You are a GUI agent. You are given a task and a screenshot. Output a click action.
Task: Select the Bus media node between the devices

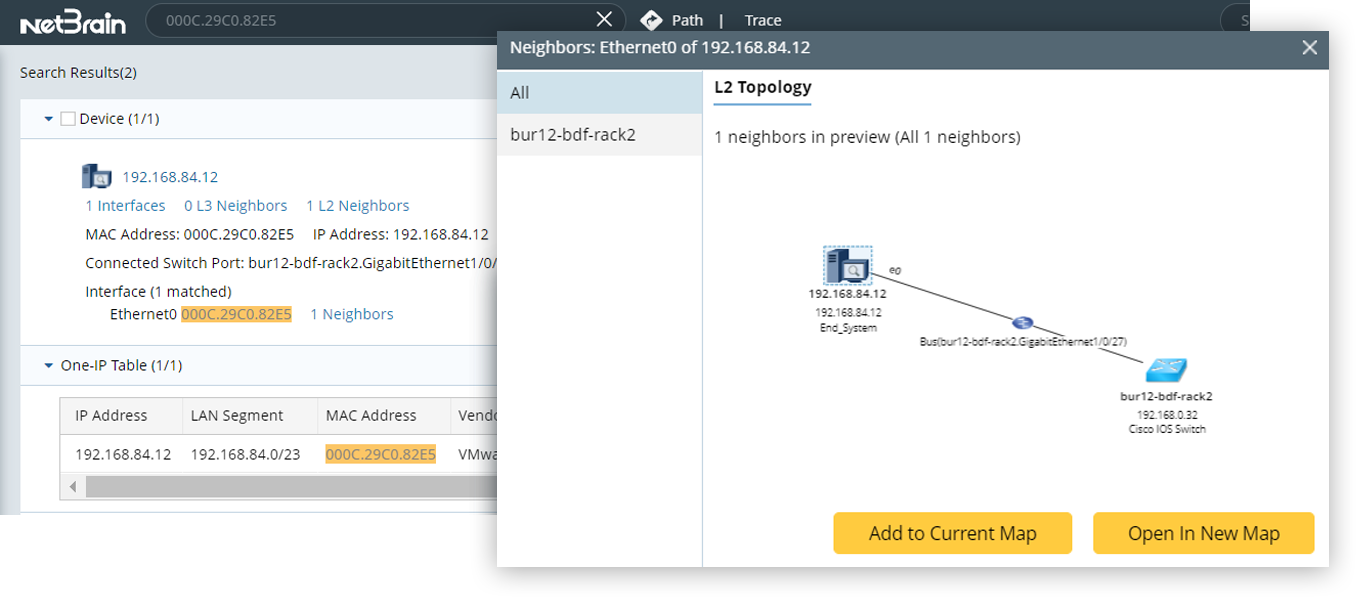click(1023, 323)
